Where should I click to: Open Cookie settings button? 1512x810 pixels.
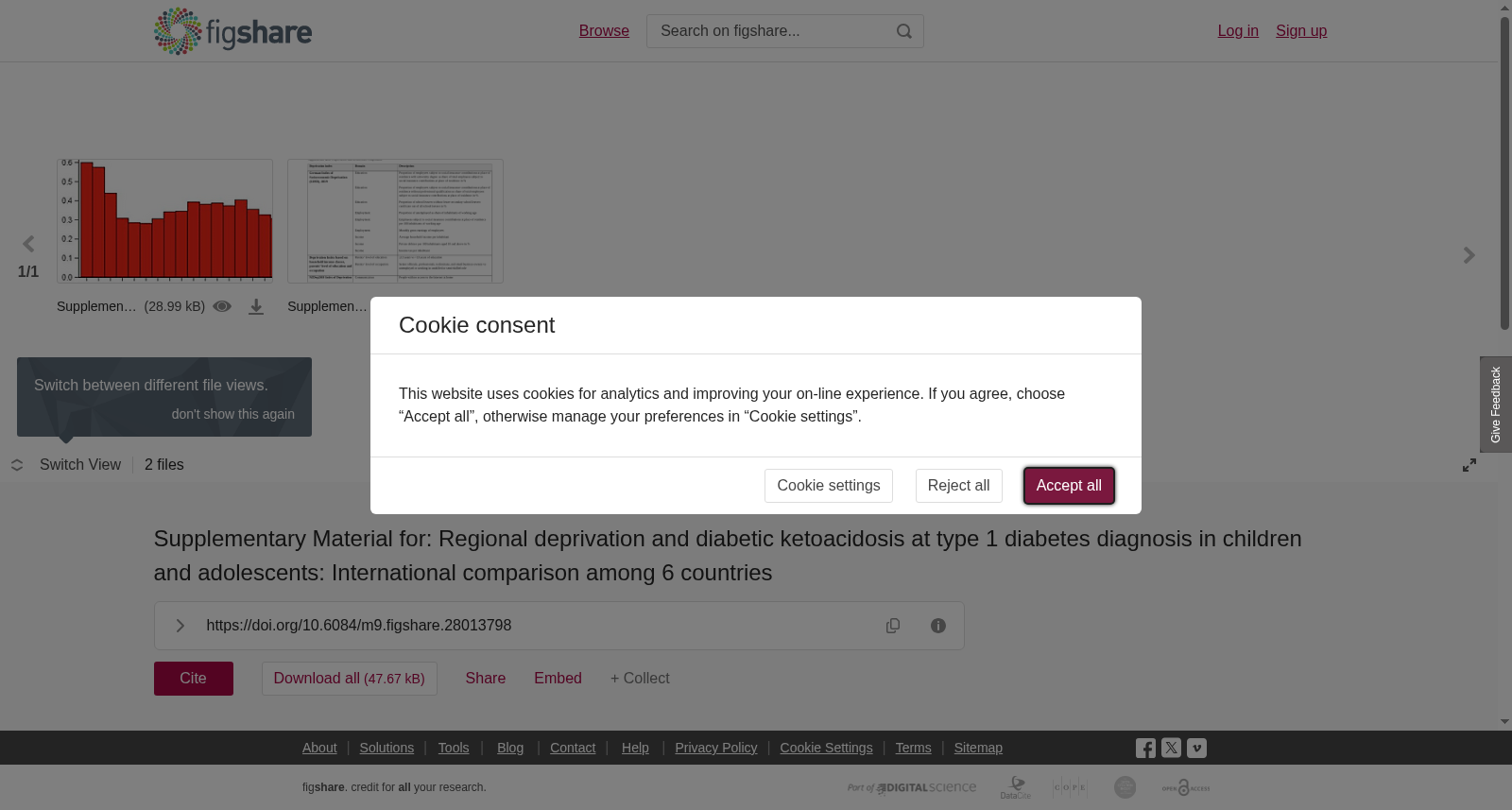(x=829, y=486)
